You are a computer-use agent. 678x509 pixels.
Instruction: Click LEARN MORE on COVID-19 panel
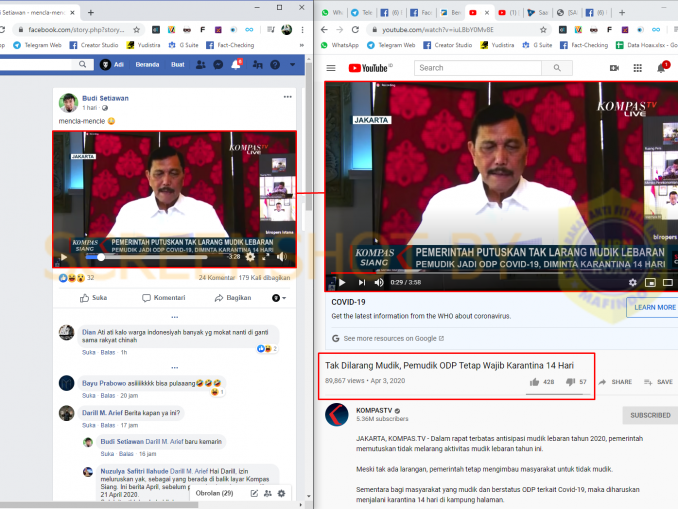click(654, 307)
